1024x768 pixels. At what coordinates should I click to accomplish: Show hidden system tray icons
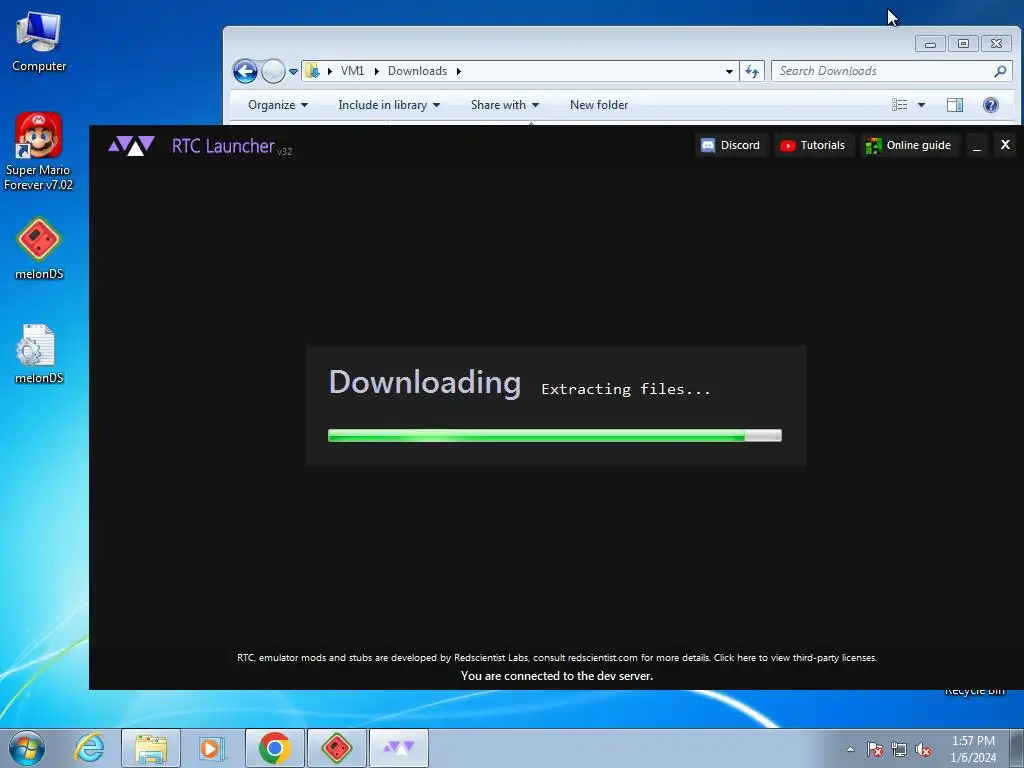tap(850, 749)
